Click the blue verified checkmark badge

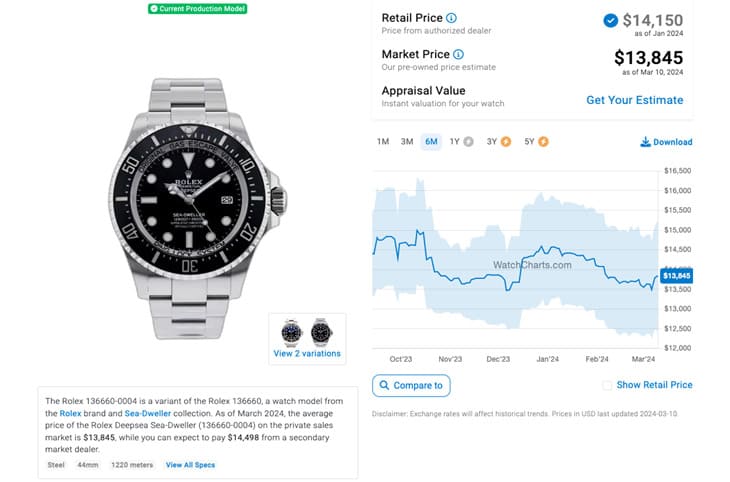[610, 20]
